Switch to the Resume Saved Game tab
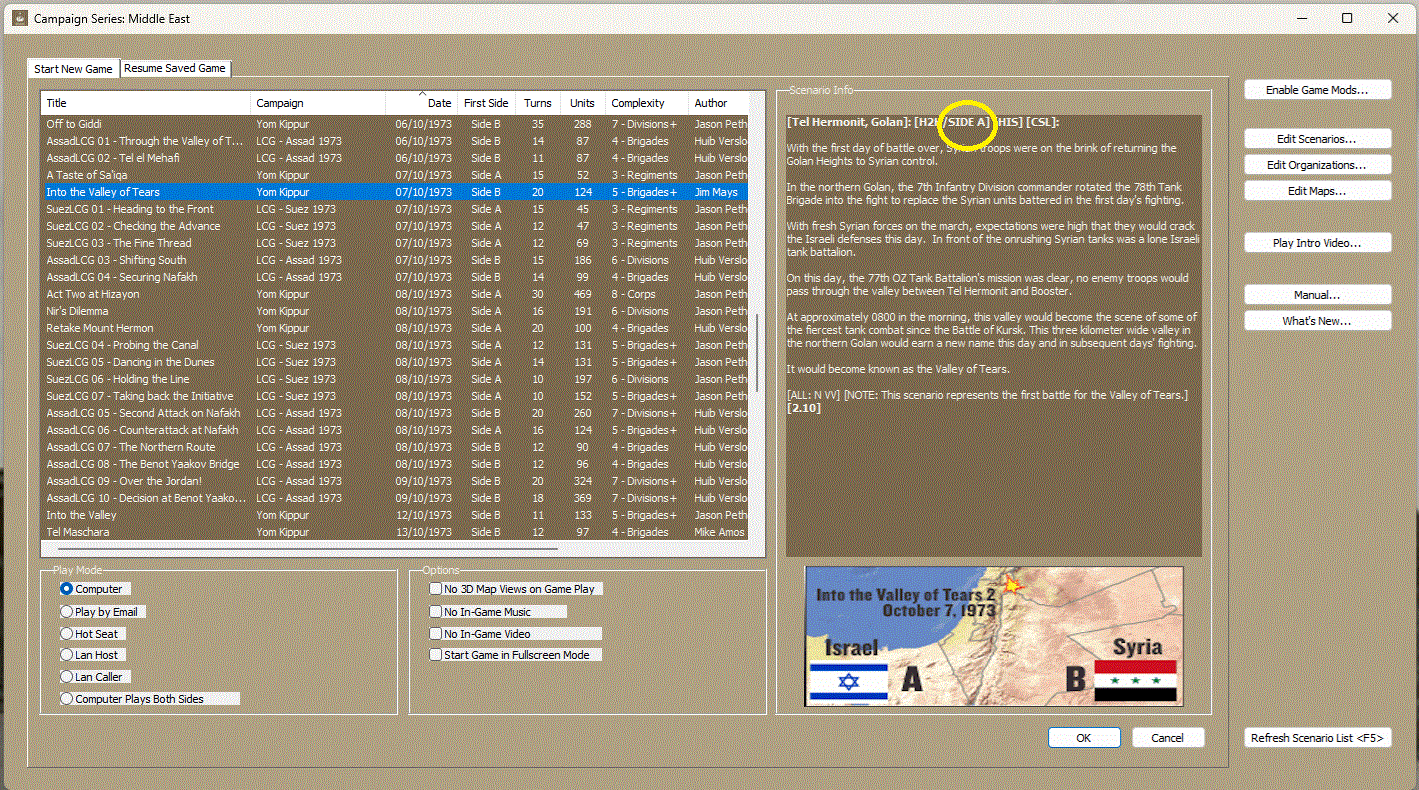Image resolution: width=1419 pixels, height=790 pixels. [x=175, y=68]
